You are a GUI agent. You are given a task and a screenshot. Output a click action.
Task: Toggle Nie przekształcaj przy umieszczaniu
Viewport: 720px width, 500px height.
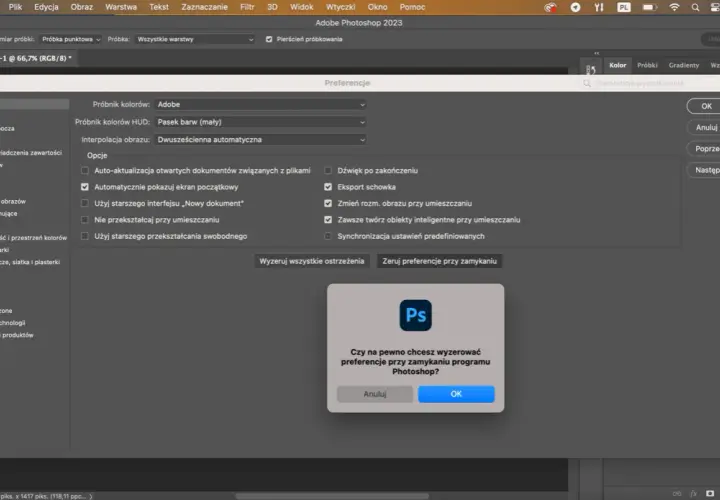point(85,220)
